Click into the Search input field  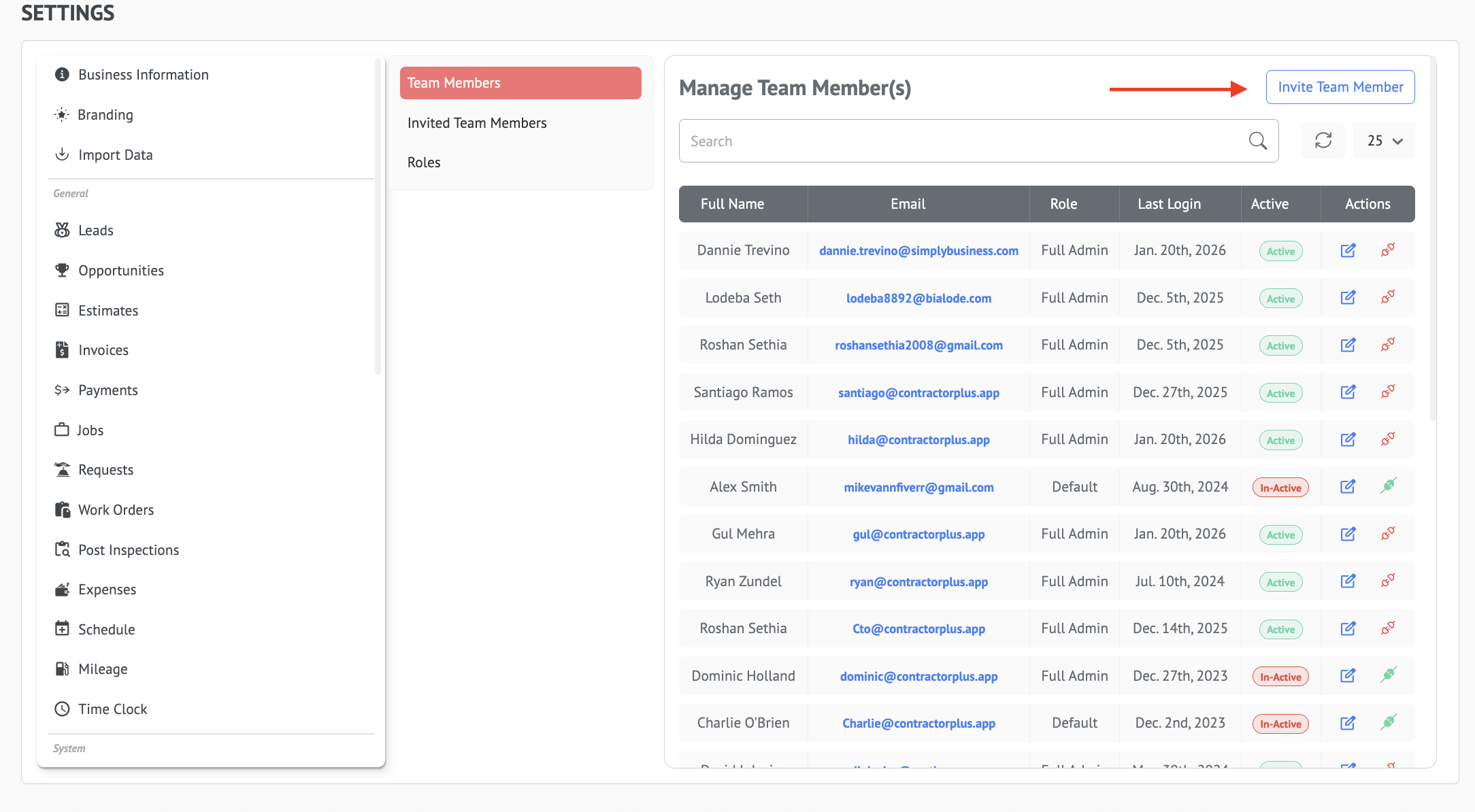click(963, 141)
